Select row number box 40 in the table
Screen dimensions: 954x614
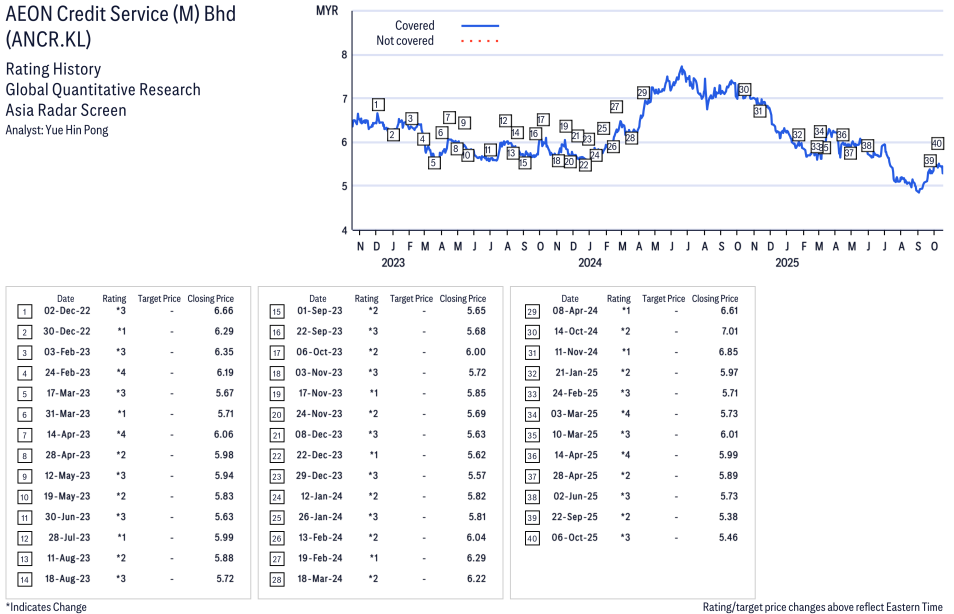[529, 537]
